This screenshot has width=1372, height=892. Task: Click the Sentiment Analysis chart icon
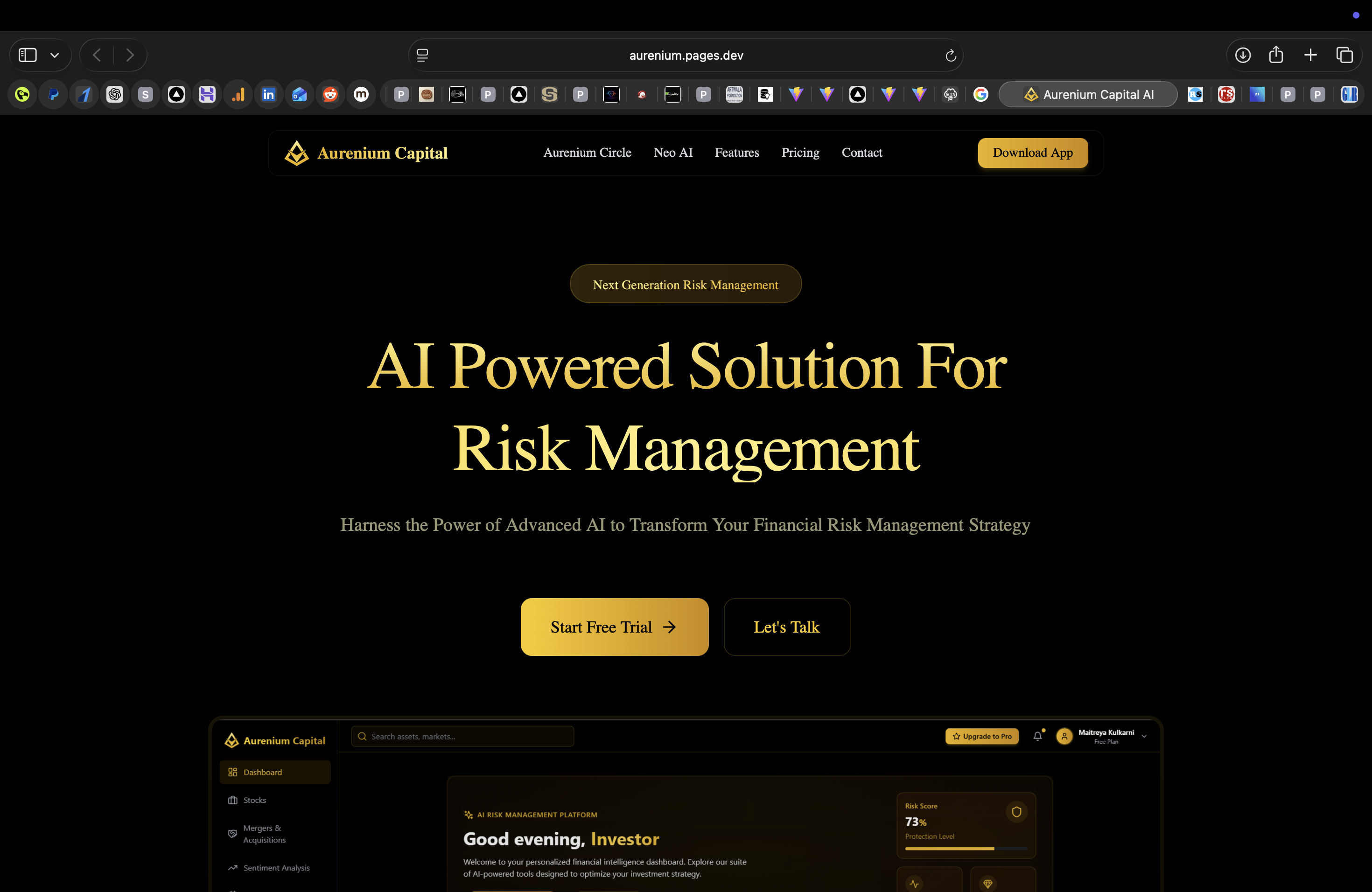(233, 867)
